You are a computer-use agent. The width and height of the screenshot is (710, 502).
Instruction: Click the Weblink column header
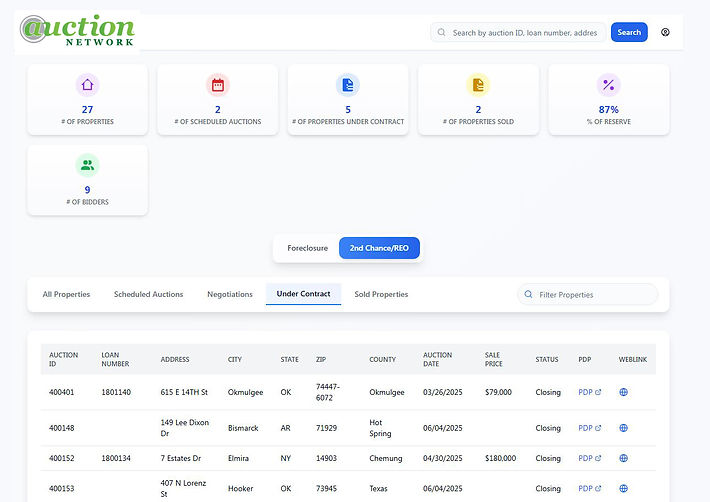(x=633, y=359)
